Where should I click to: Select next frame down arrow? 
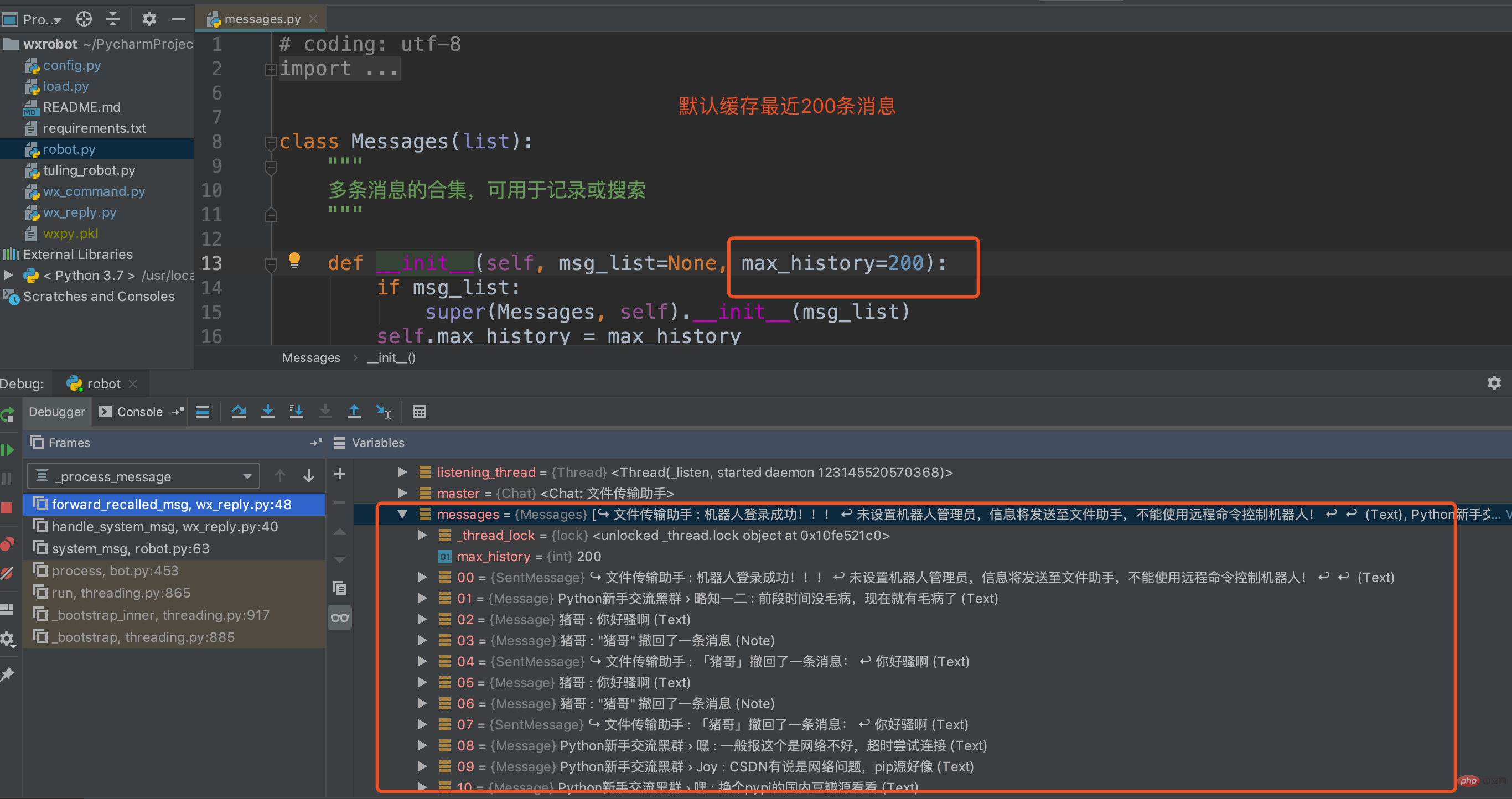(x=309, y=476)
